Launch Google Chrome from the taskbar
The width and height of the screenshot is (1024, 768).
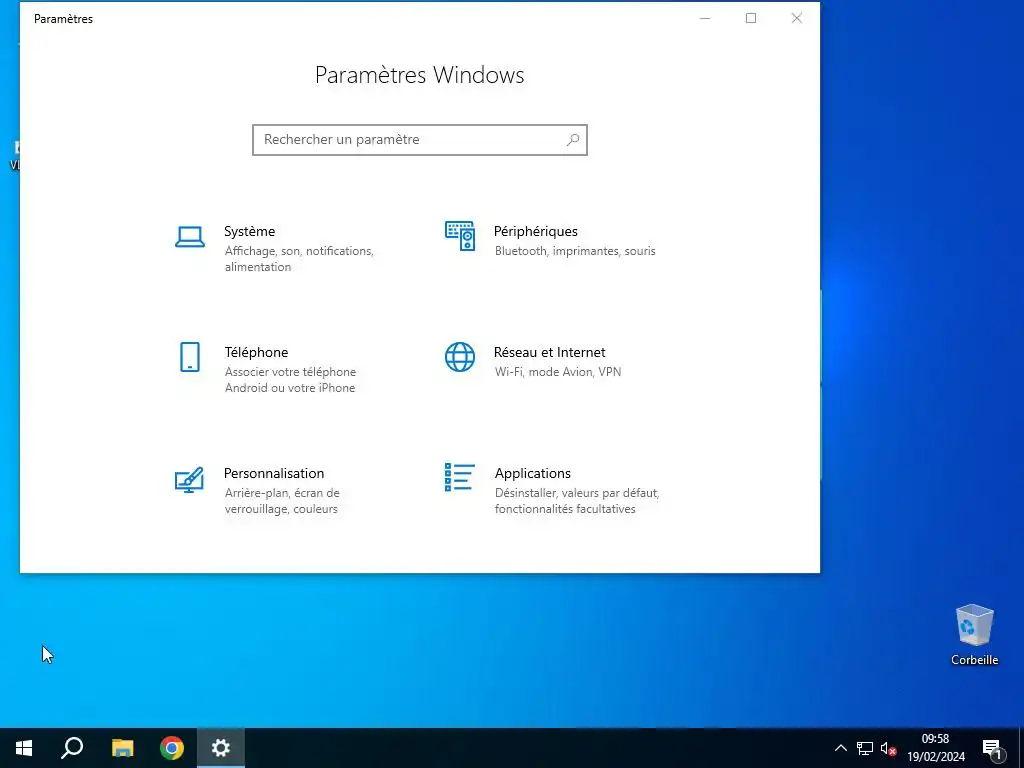point(172,748)
